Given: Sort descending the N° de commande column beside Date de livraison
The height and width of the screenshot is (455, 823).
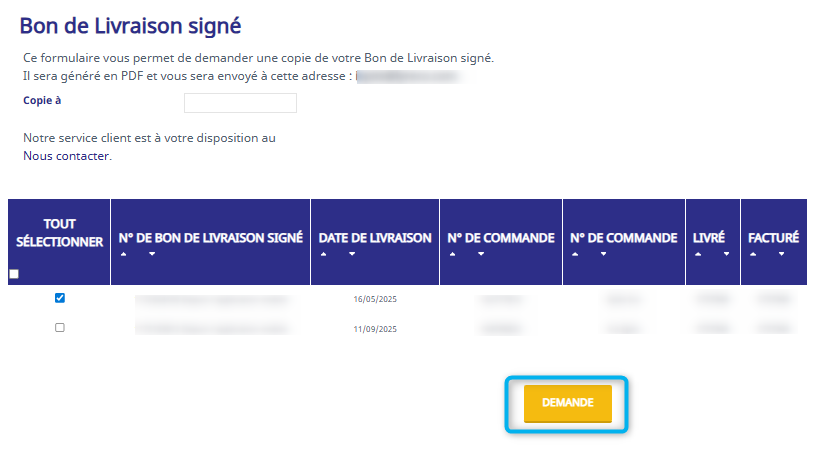Looking at the screenshot, I should (480, 254).
